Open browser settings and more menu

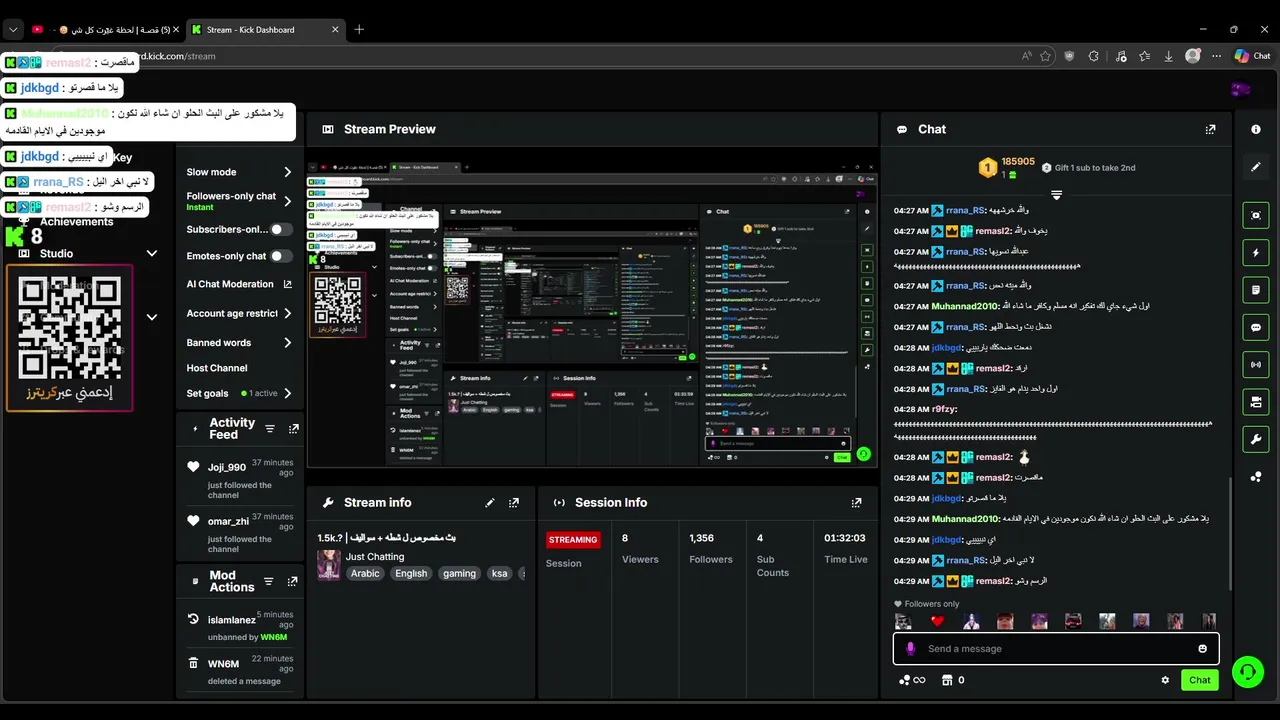click(x=1214, y=56)
